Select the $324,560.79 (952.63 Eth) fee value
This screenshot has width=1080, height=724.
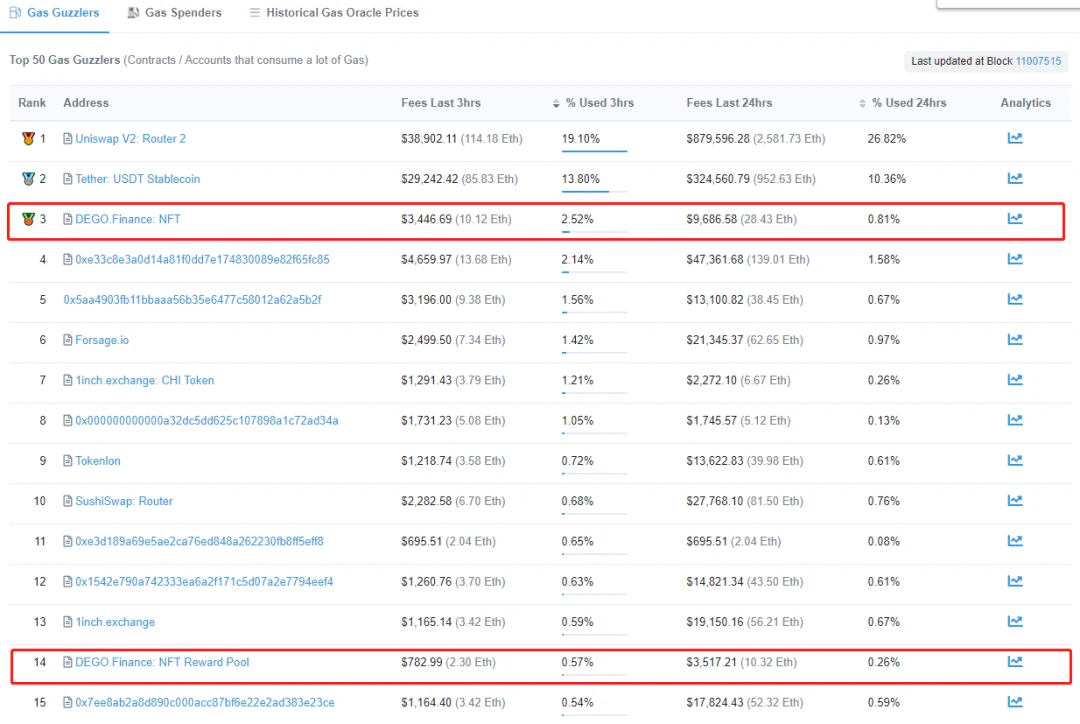(x=751, y=179)
